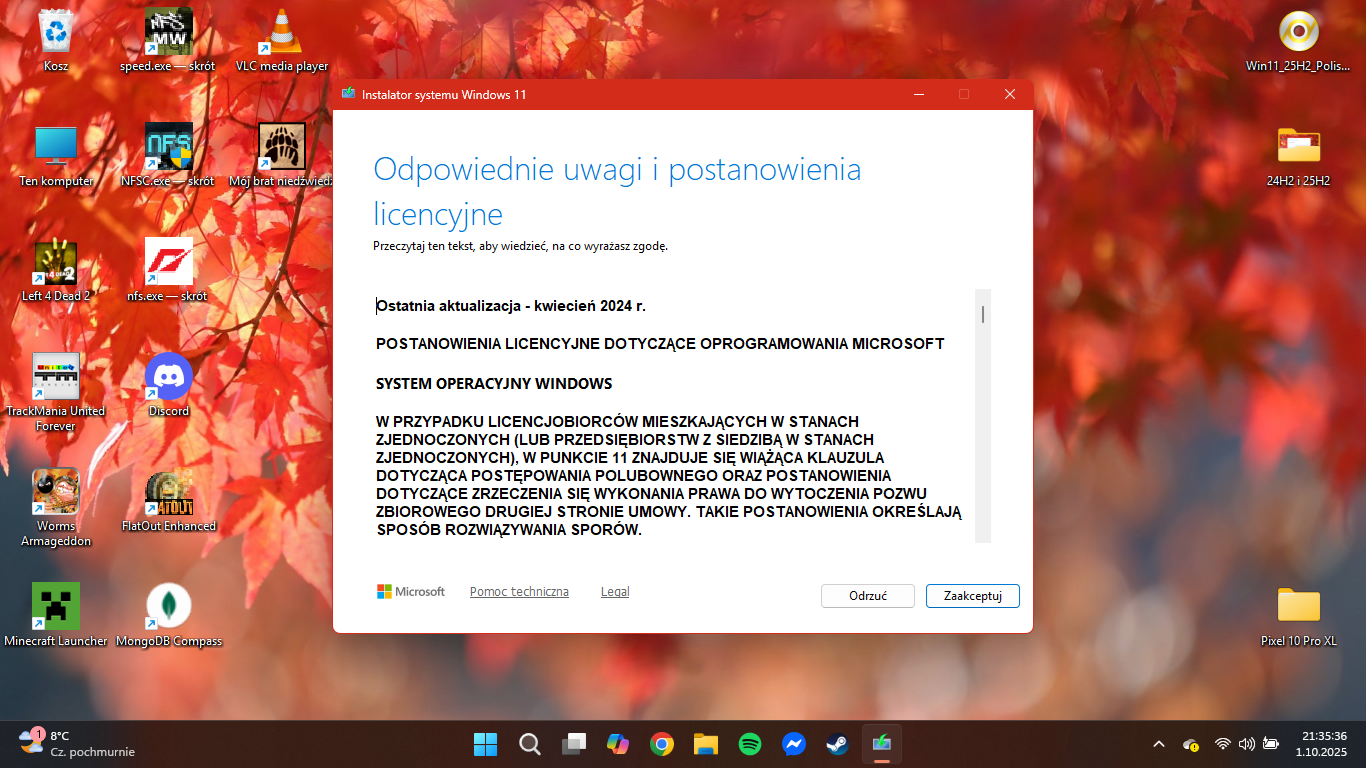The image size is (1366, 768).
Task: Open the volume control in system tray
Action: pos(1246,744)
